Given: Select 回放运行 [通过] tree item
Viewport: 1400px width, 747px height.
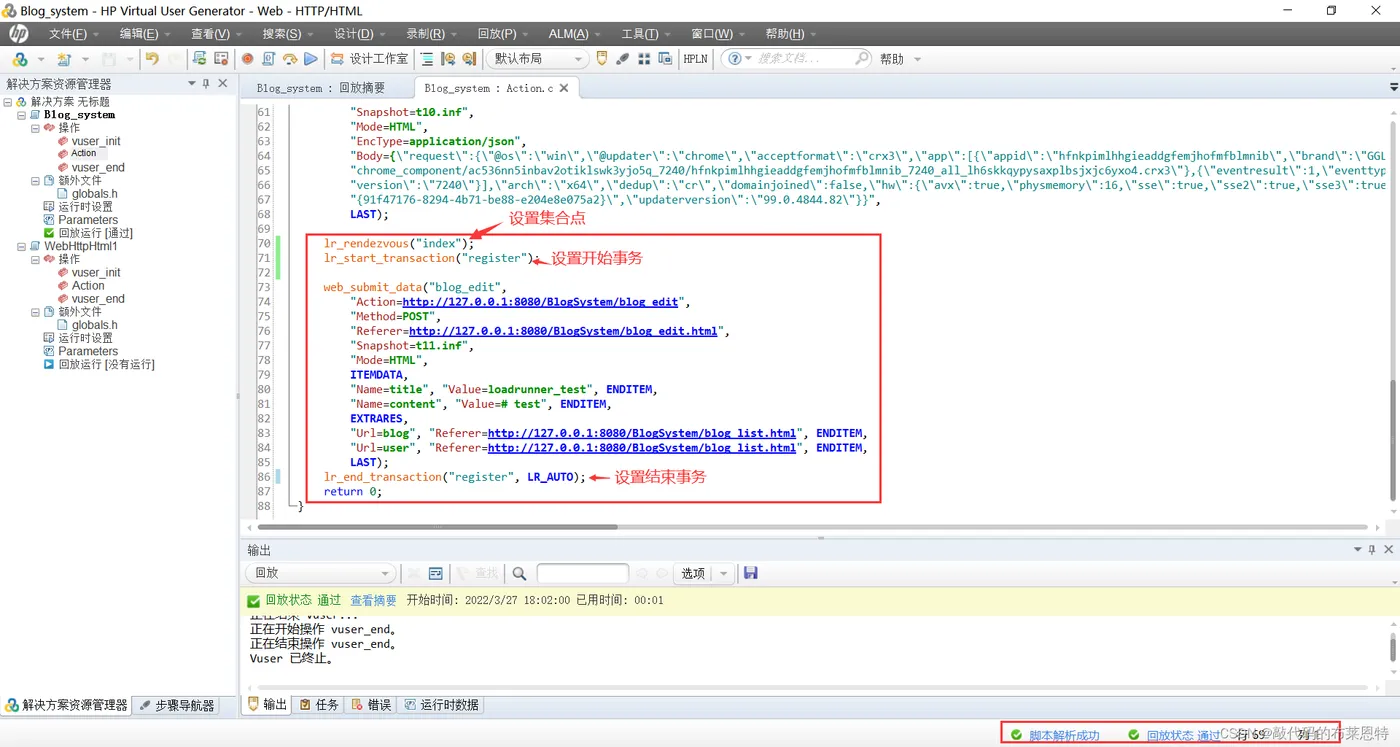Looking at the screenshot, I should [95, 233].
